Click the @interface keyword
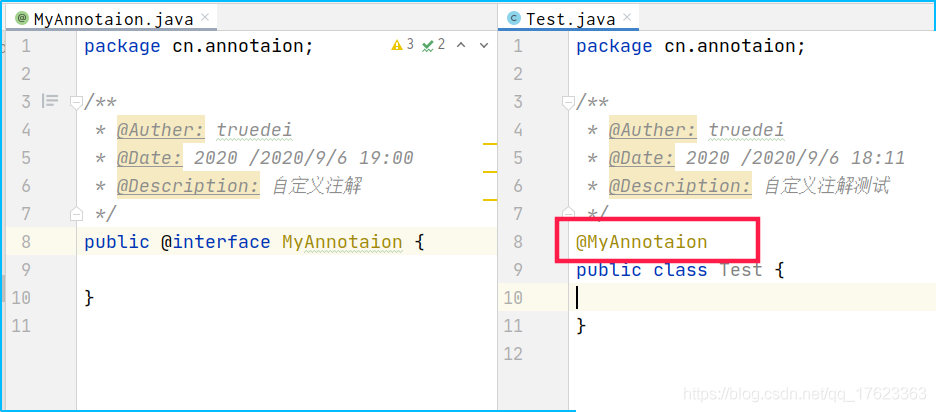936x412 pixels. click(x=215, y=242)
